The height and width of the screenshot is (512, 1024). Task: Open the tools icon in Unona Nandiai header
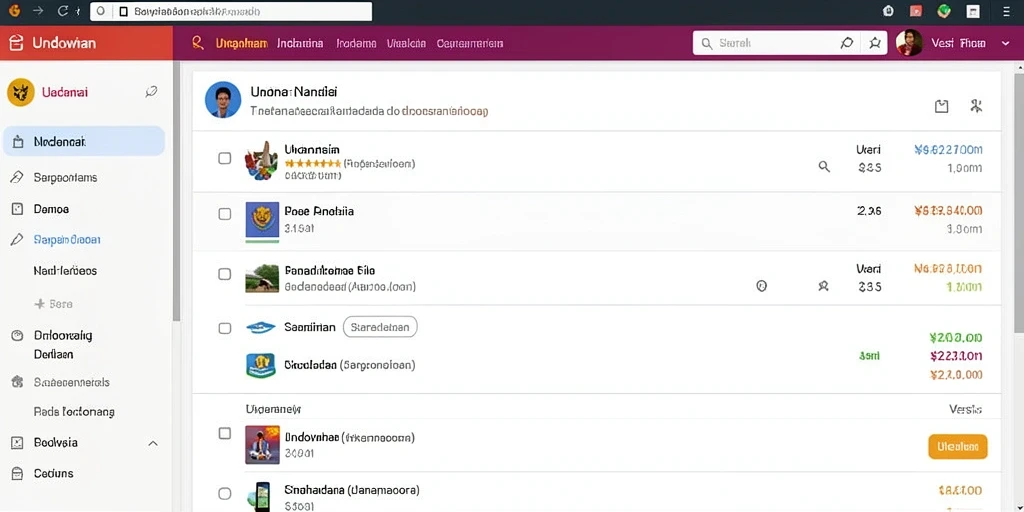(x=976, y=106)
